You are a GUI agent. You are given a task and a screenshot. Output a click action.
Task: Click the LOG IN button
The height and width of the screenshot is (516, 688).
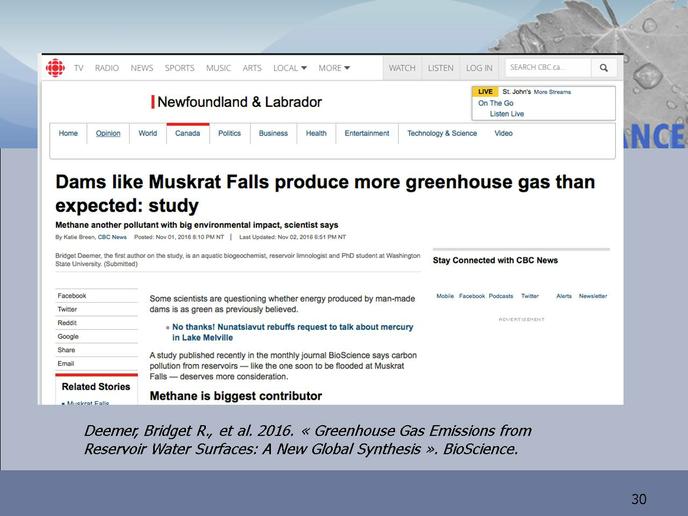pyautogui.click(x=479, y=68)
